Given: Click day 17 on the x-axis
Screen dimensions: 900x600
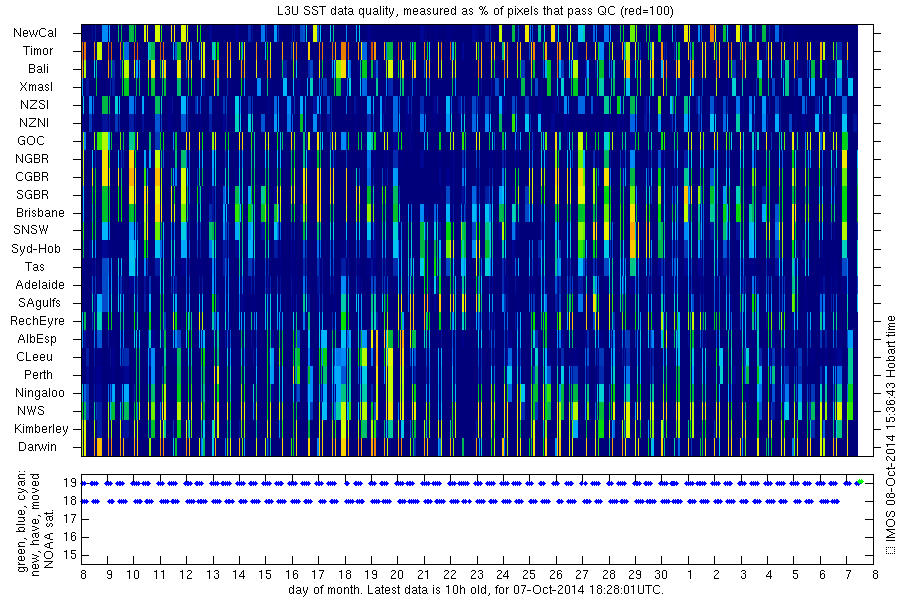Looking at the screenshot, I should pyautogui.click(x=317, y=575).
